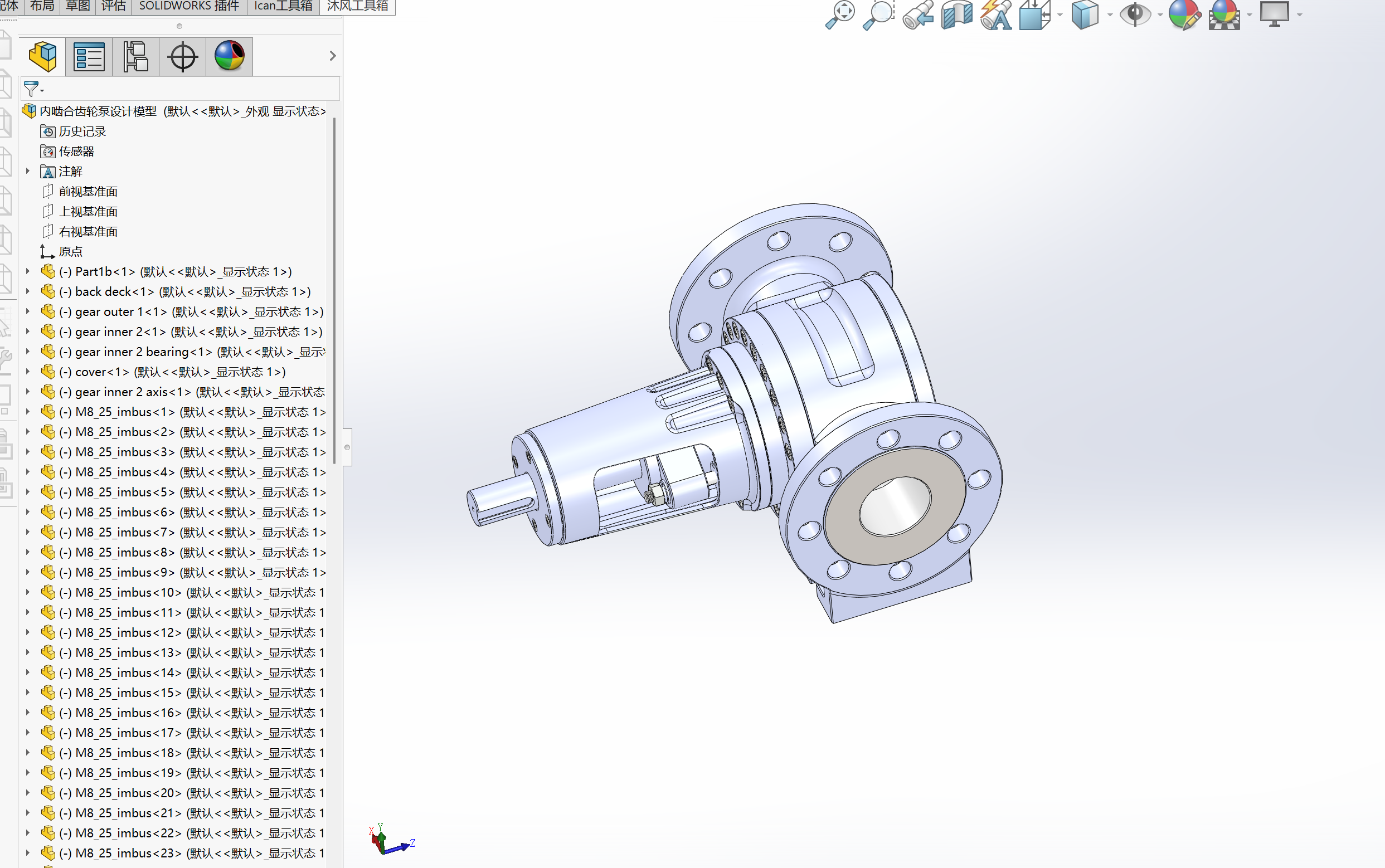Expand the M8_25_imbus<1> component
This screenshot has width=1385, height=868.
27,412
